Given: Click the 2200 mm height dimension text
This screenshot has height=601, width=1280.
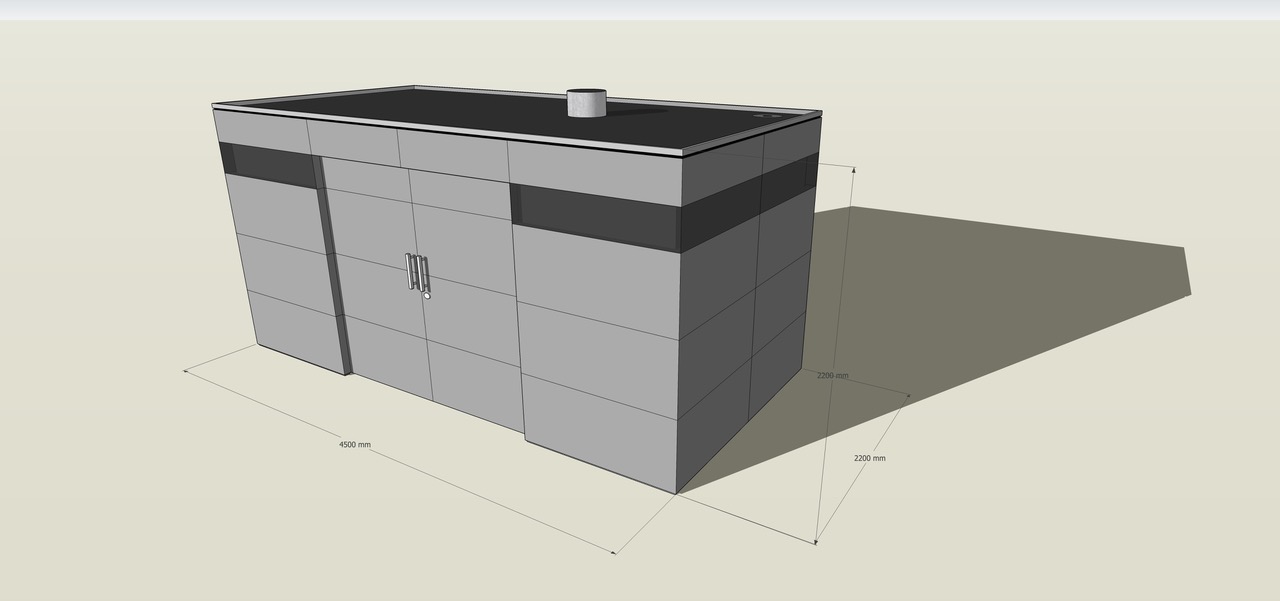Looking at the screenshot, I should click(x=832, y=376).
